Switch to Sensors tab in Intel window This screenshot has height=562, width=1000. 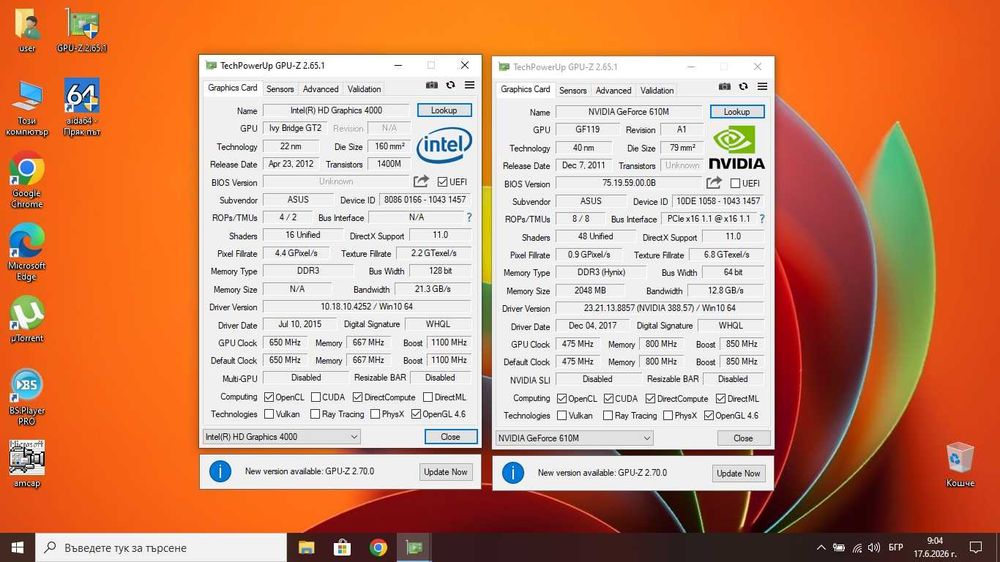coord(280,89)
